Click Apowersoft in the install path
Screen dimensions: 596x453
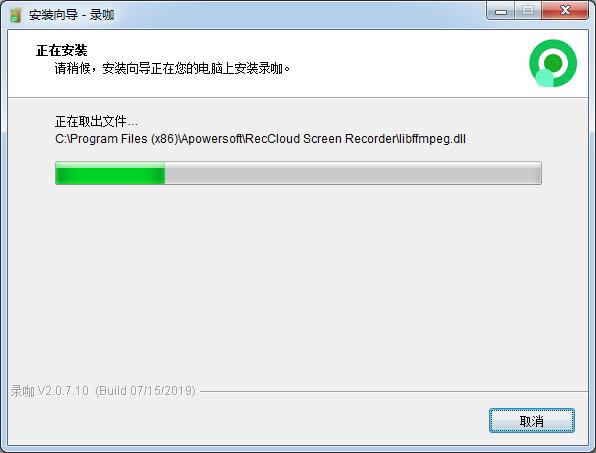(x=212, y=139)
